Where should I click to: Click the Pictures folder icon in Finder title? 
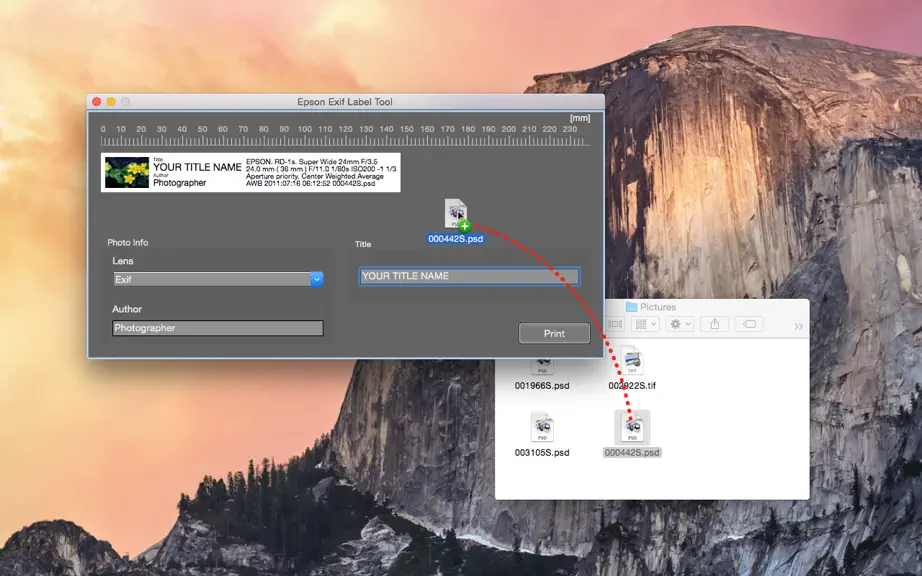632,307
